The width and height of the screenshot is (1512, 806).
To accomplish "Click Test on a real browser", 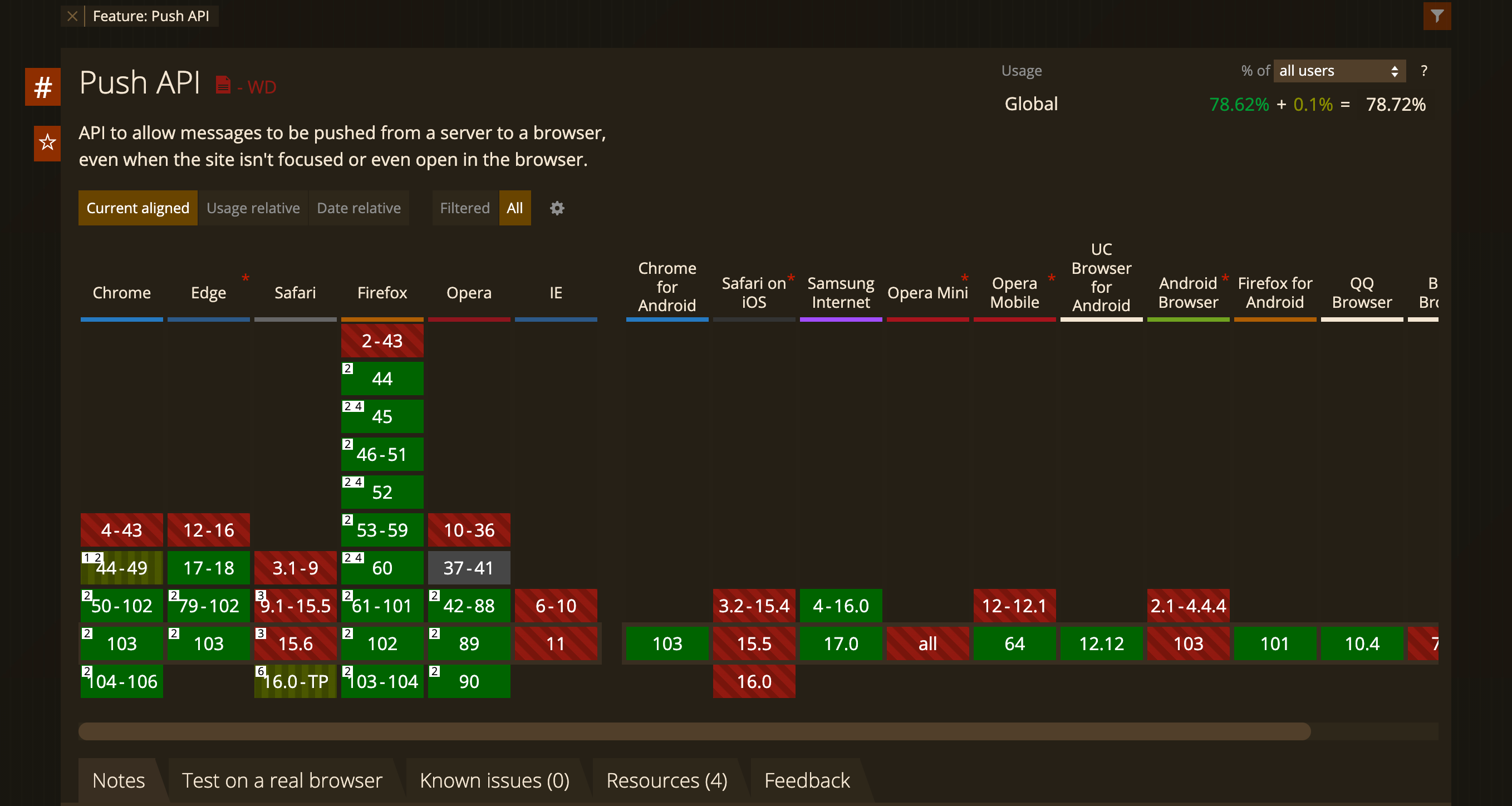I will [282, 780].
